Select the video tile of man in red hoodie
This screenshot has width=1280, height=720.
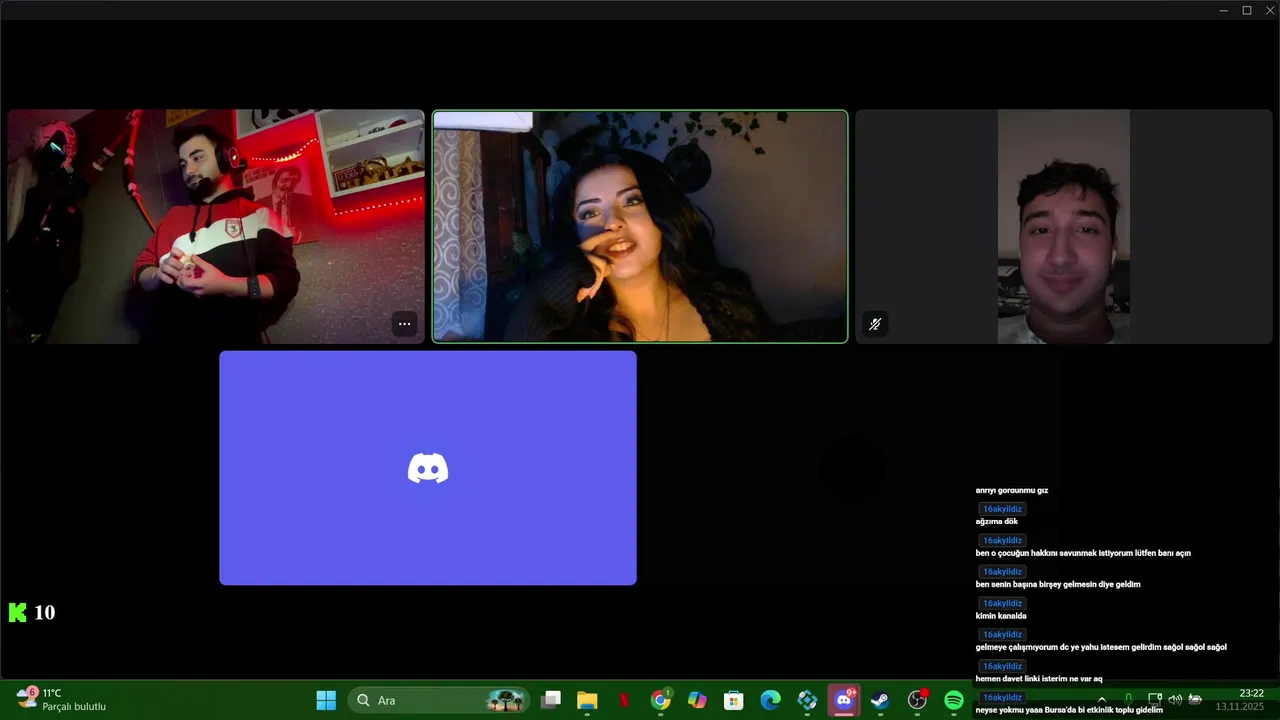(216, 227)
